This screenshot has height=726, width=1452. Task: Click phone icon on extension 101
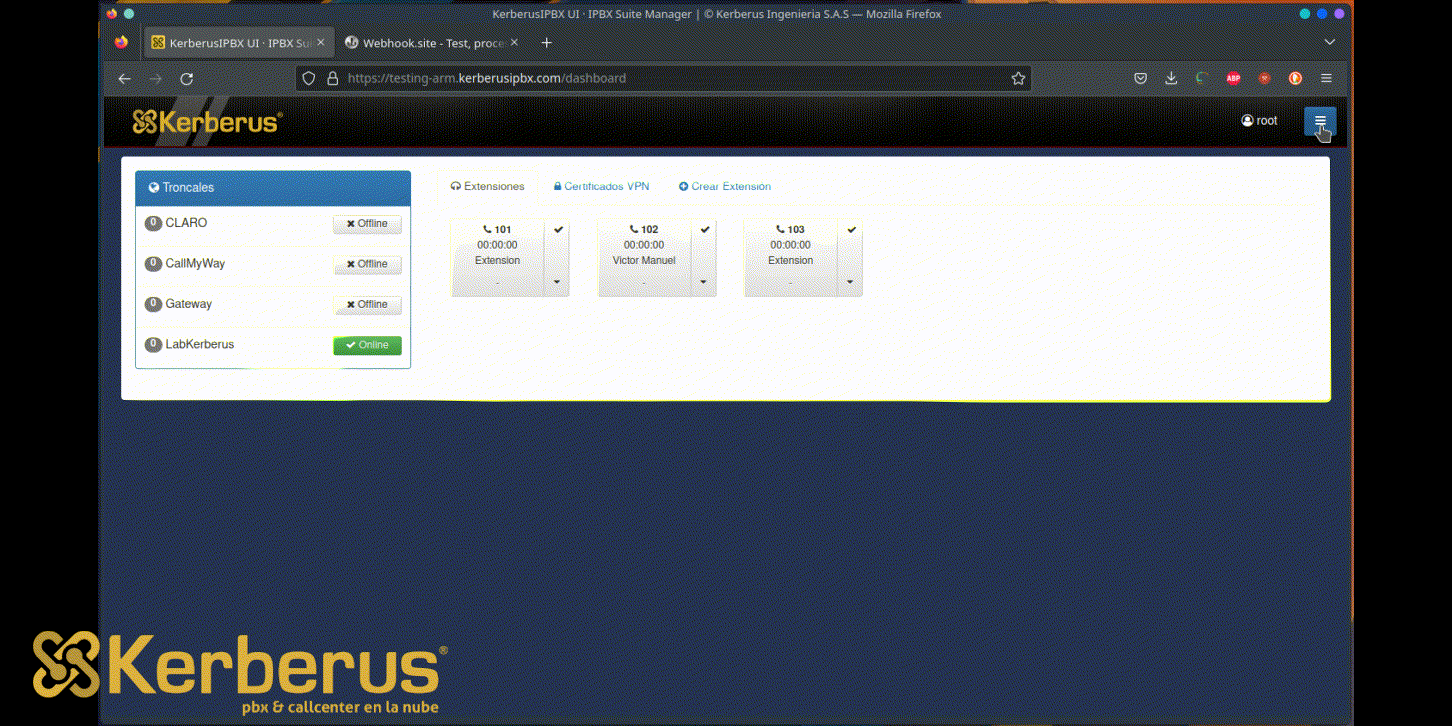click(x=487, y=230)
